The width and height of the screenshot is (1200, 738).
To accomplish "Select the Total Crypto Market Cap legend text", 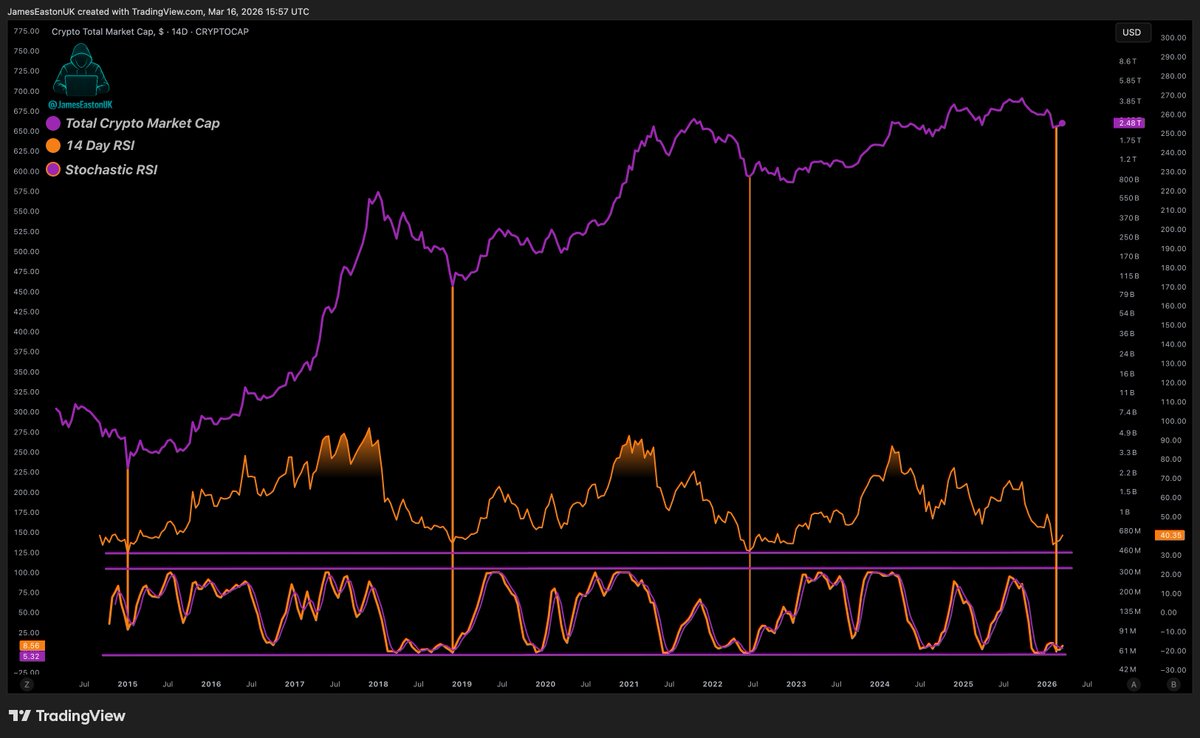I will pyautogui.click(x=142, y=123).
